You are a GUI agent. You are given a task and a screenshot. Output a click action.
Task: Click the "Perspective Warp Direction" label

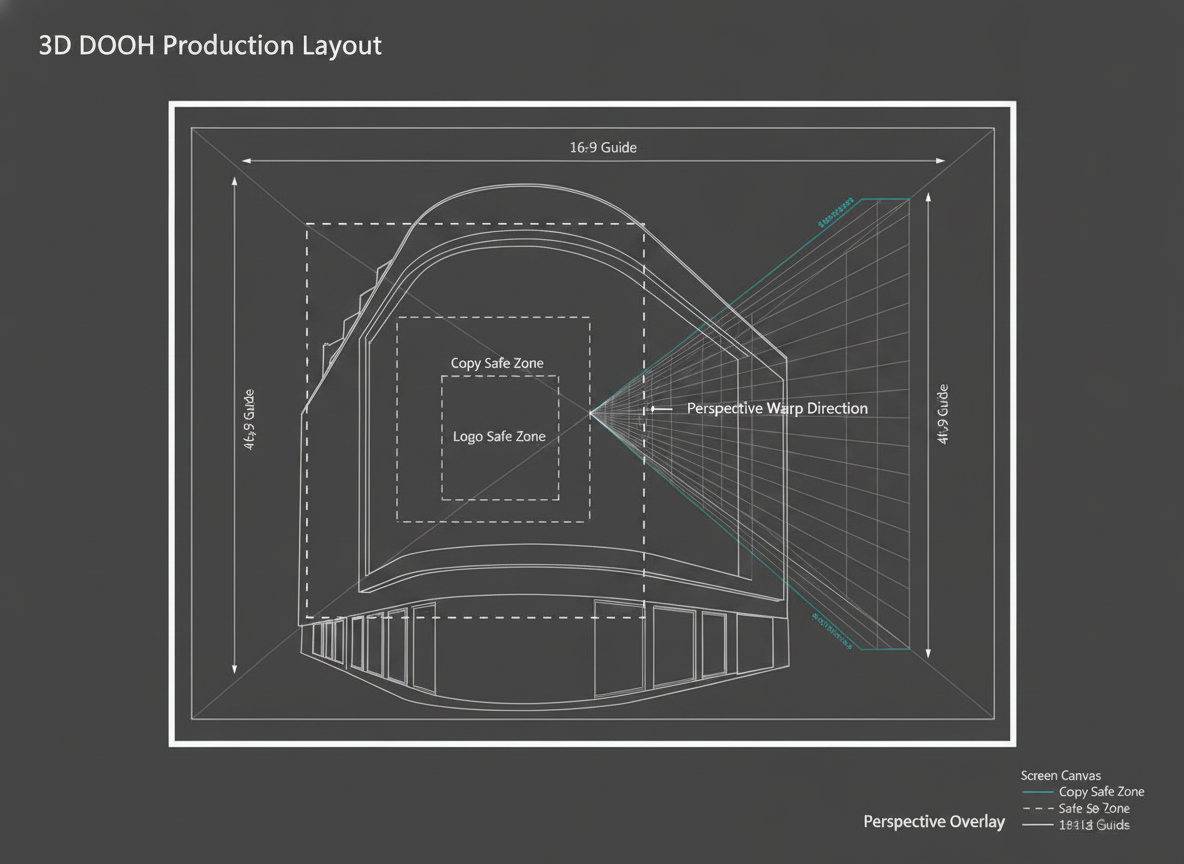click(777, 409)
